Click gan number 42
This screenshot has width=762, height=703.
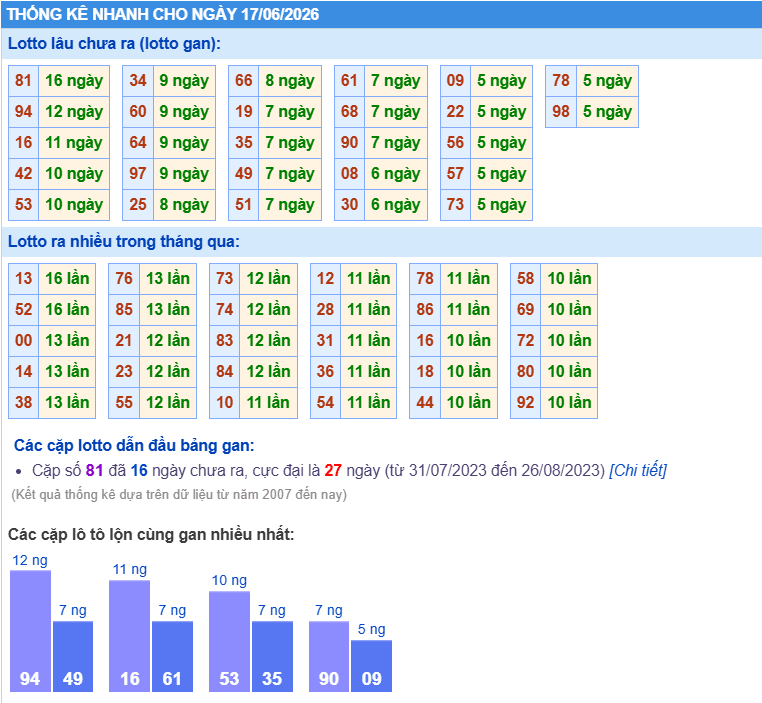pyautogui.click(x=23, y=174)
